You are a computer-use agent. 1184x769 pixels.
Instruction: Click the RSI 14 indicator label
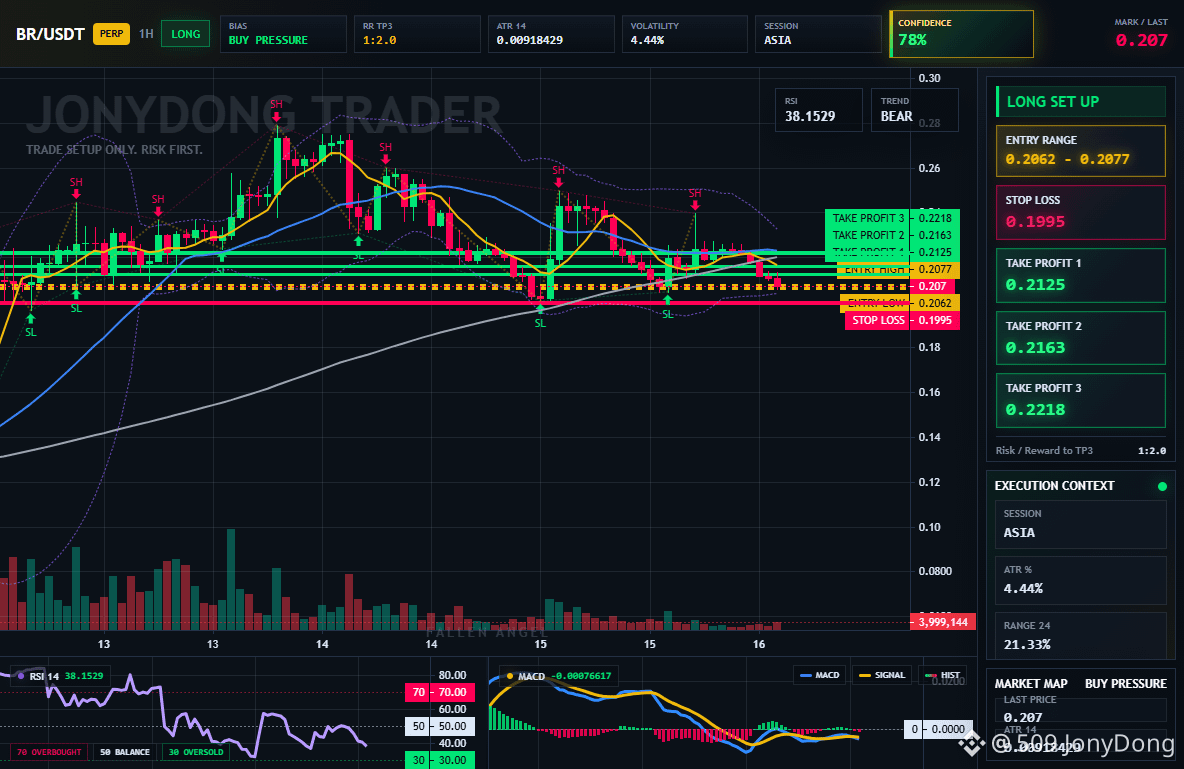[x=59, y=676]
